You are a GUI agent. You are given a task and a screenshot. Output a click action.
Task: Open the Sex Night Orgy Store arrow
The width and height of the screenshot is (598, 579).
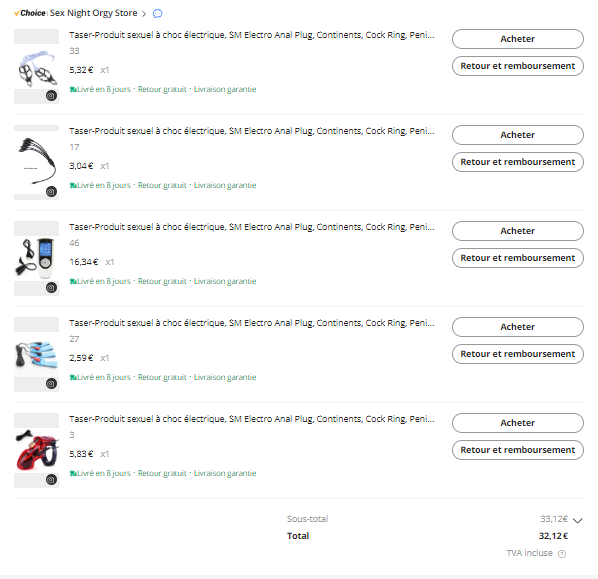pyautogui.click(x=144, y=14)
